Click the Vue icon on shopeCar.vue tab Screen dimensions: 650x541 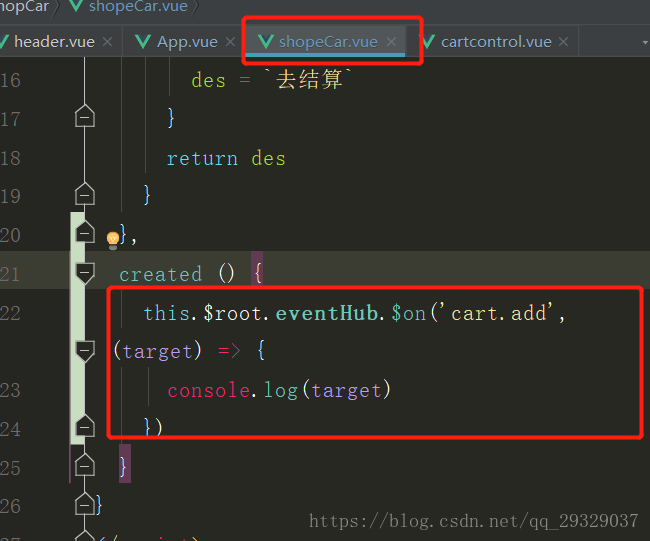point(266,41)
